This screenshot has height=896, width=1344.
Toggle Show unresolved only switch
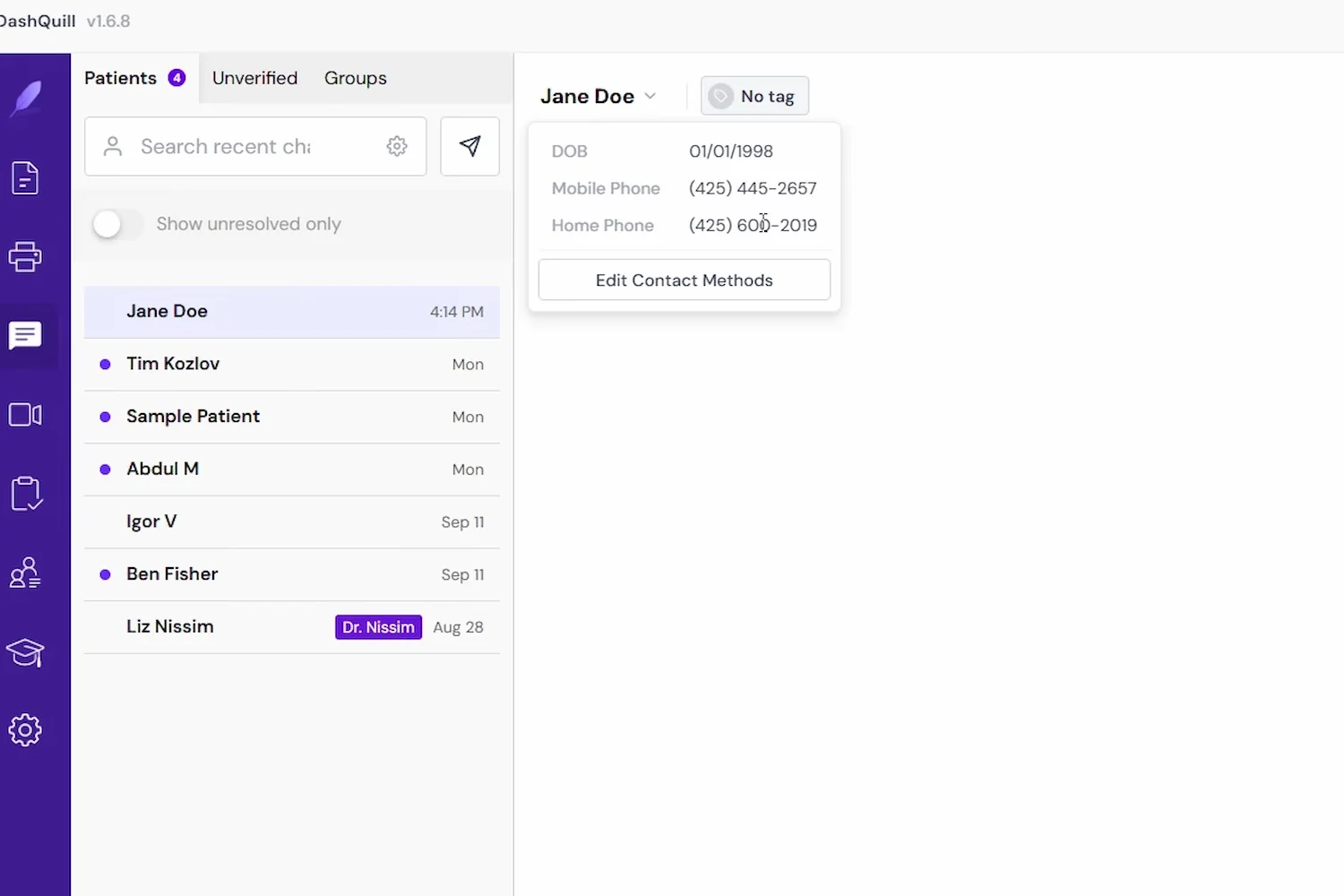[117, 224]
